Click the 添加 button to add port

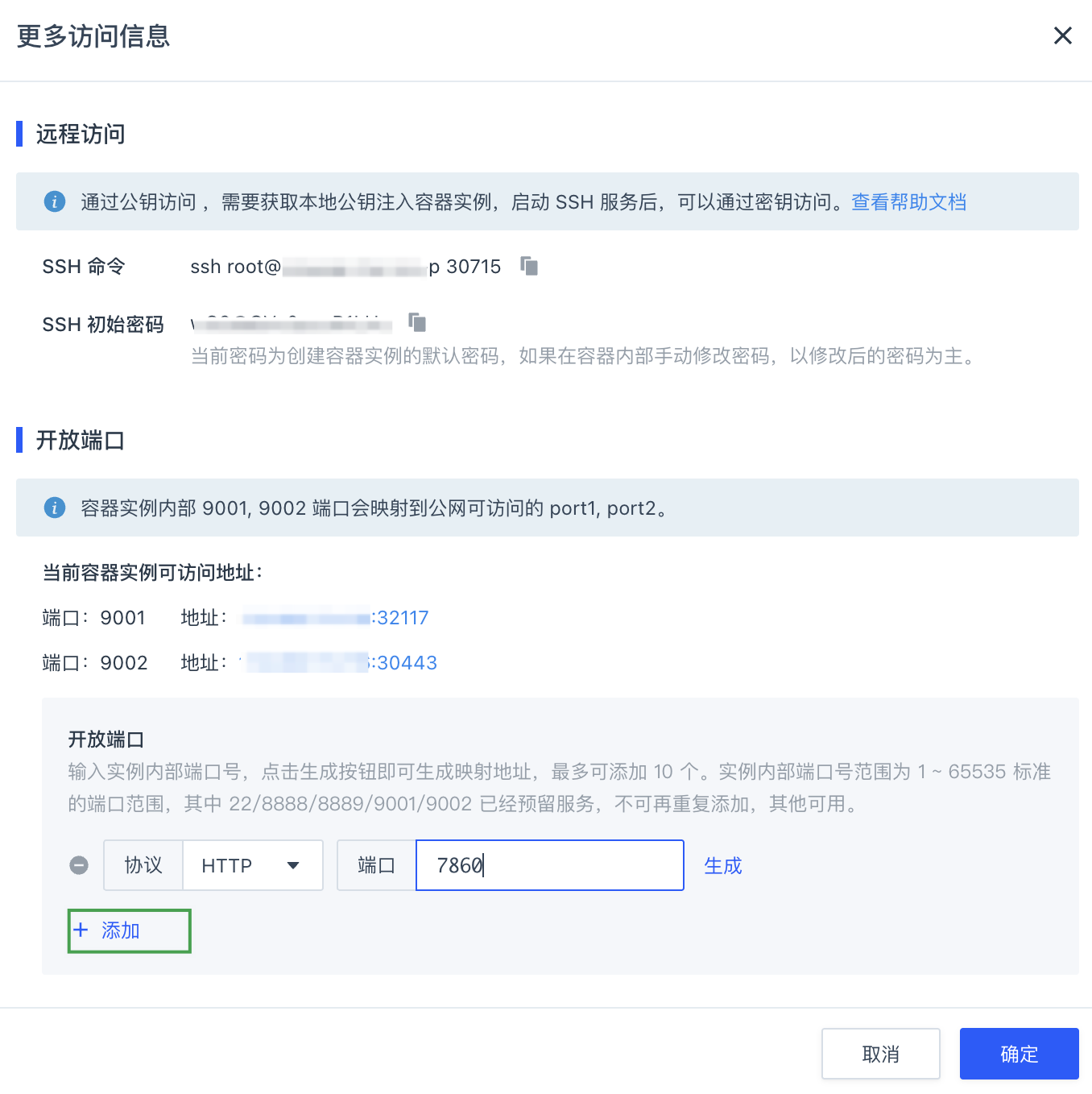(130, 931)
